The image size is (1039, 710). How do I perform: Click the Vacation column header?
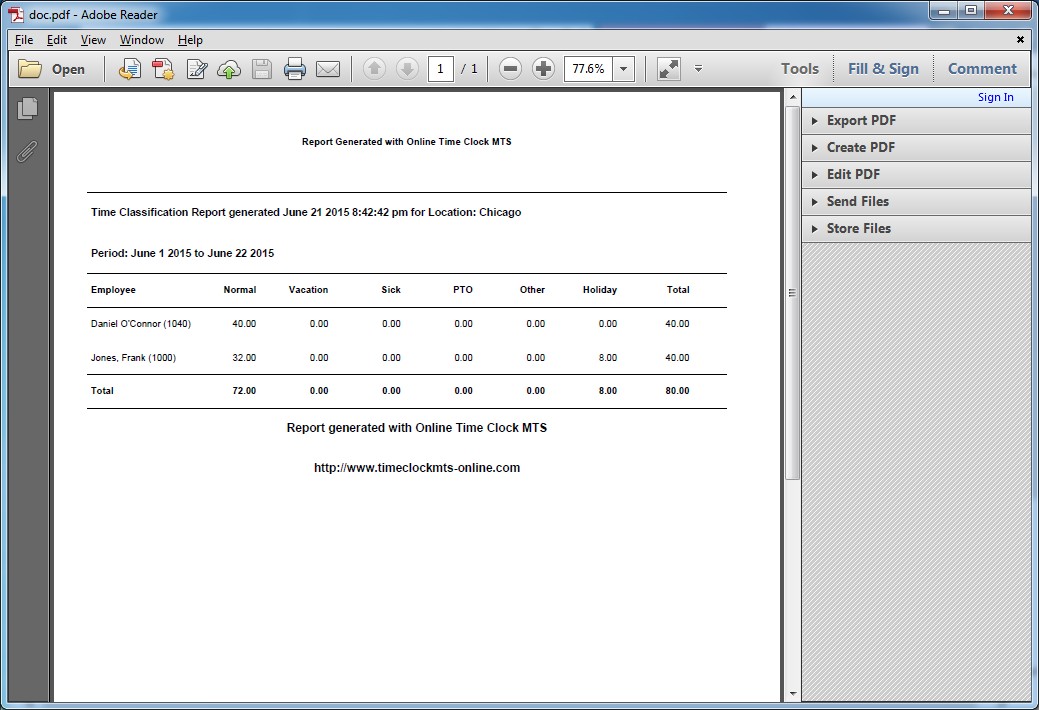(x=308, y=290)
